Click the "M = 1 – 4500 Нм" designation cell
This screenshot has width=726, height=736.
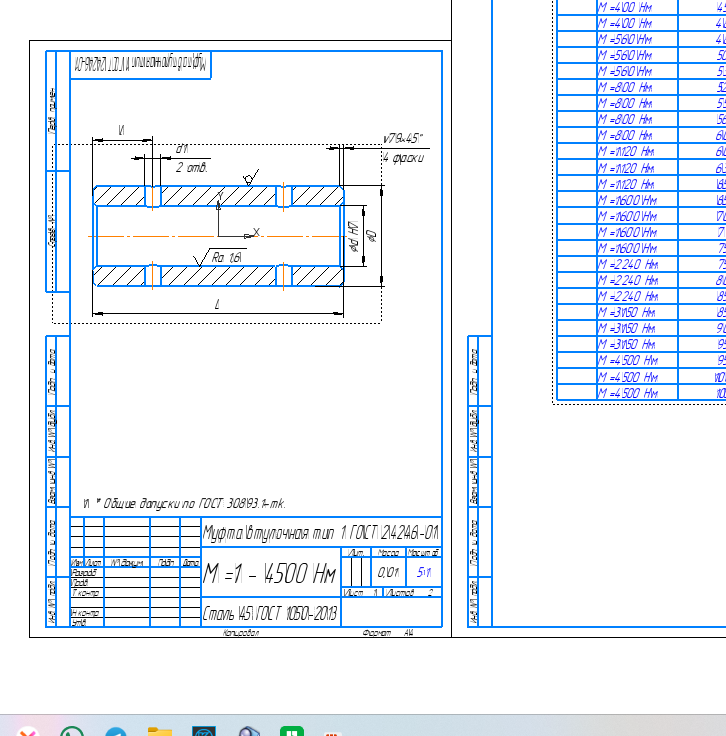(270, 575)
